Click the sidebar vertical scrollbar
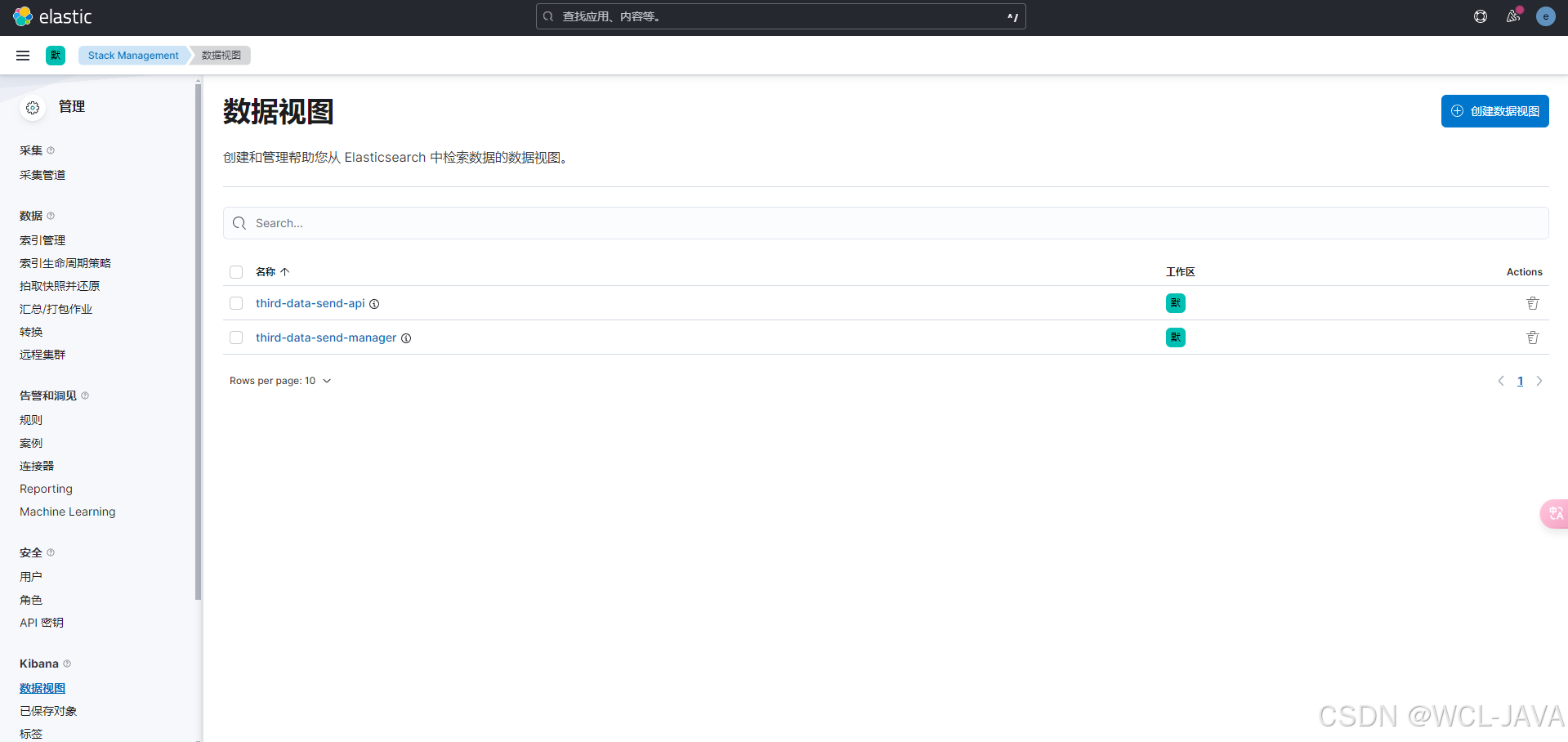This screenshot has height=742, width=1568. [198, 342]
